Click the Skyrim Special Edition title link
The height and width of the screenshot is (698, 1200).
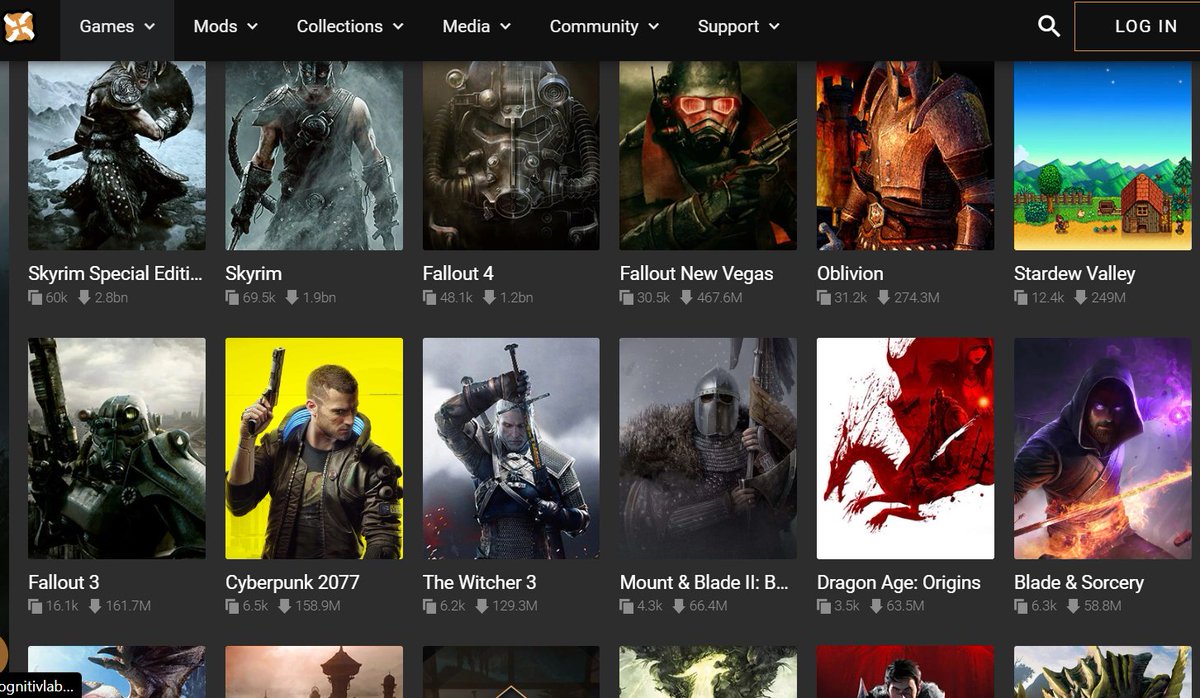pyautogui.click(x=115, y=273)
